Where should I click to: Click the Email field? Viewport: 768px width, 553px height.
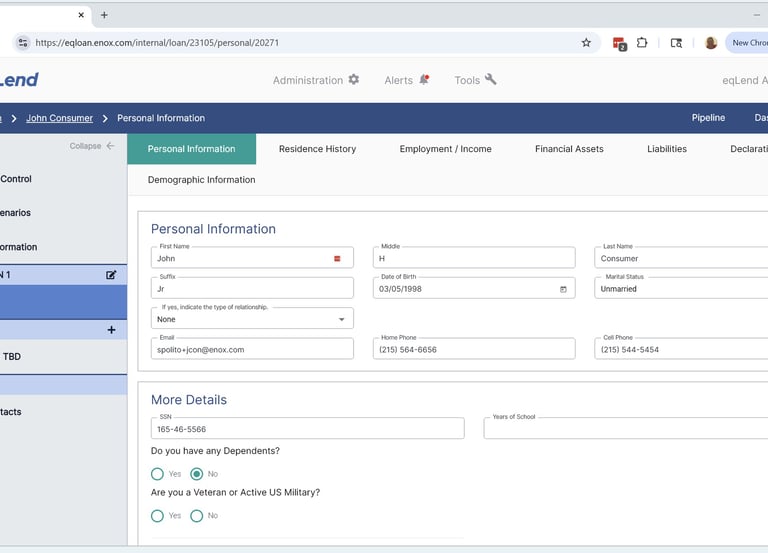pos(252,349)
